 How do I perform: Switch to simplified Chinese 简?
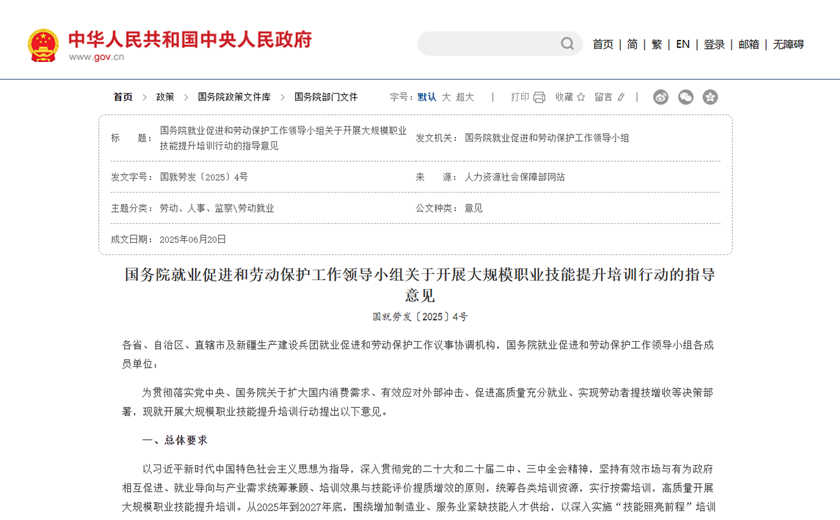[x=632, y=44]
